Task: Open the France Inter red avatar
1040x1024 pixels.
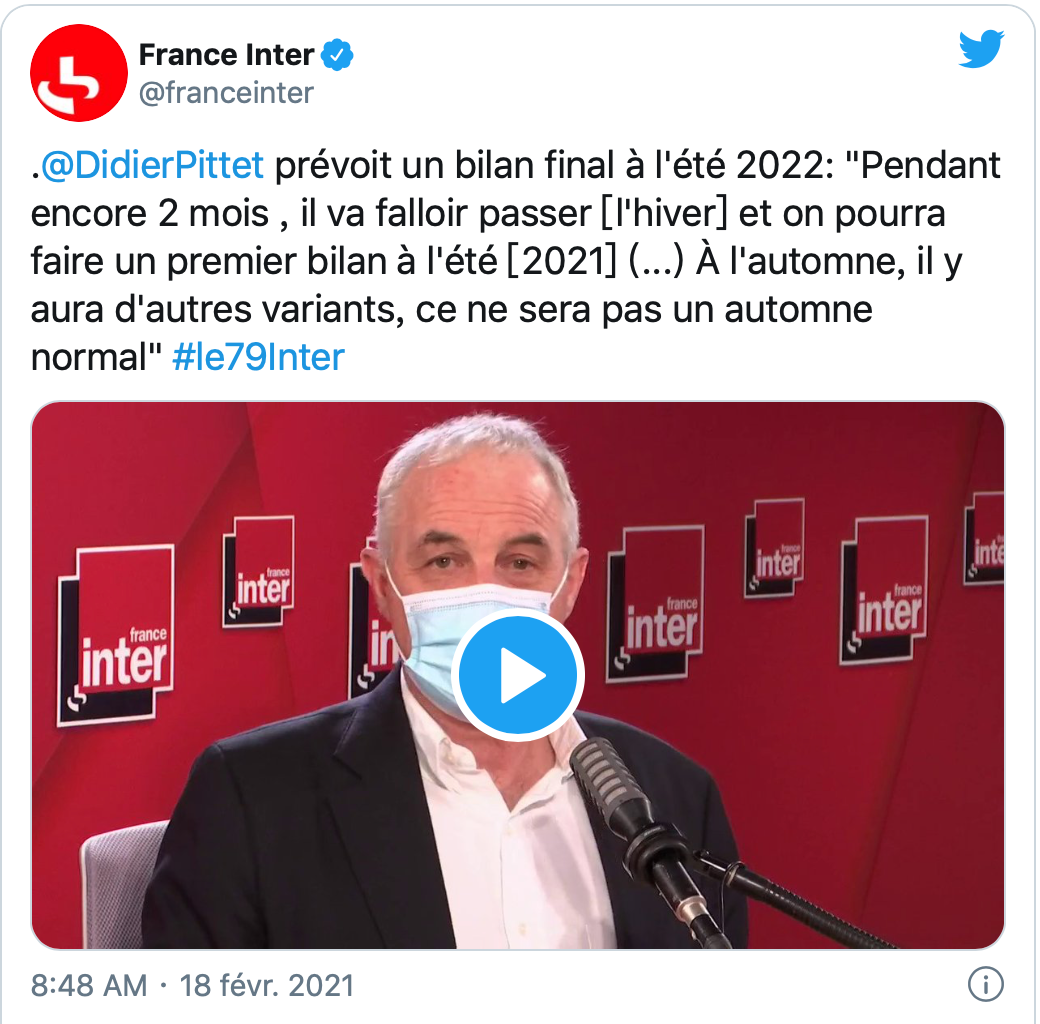Action: point(79,73)
